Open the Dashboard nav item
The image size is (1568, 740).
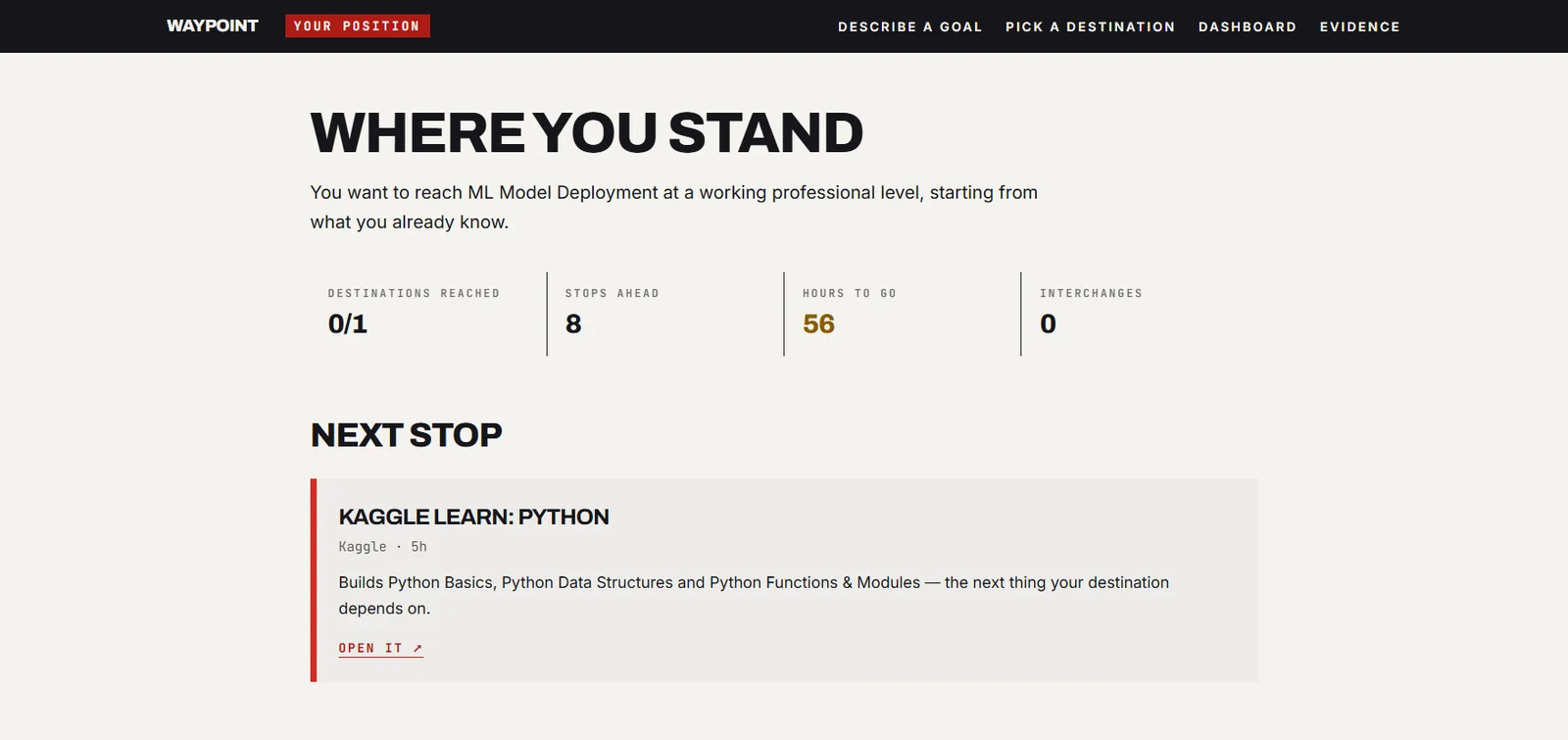pyautogui.click(x=1247, y=26)
